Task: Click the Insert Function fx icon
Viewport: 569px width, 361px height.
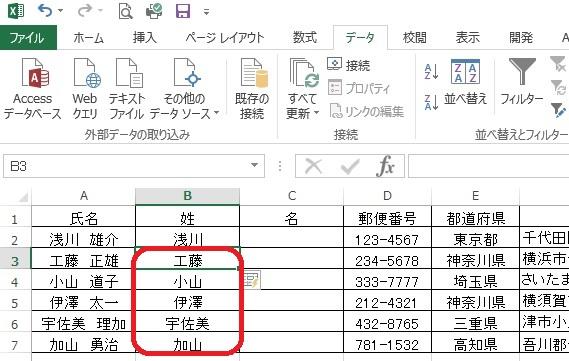Action: tap(385, 166)
